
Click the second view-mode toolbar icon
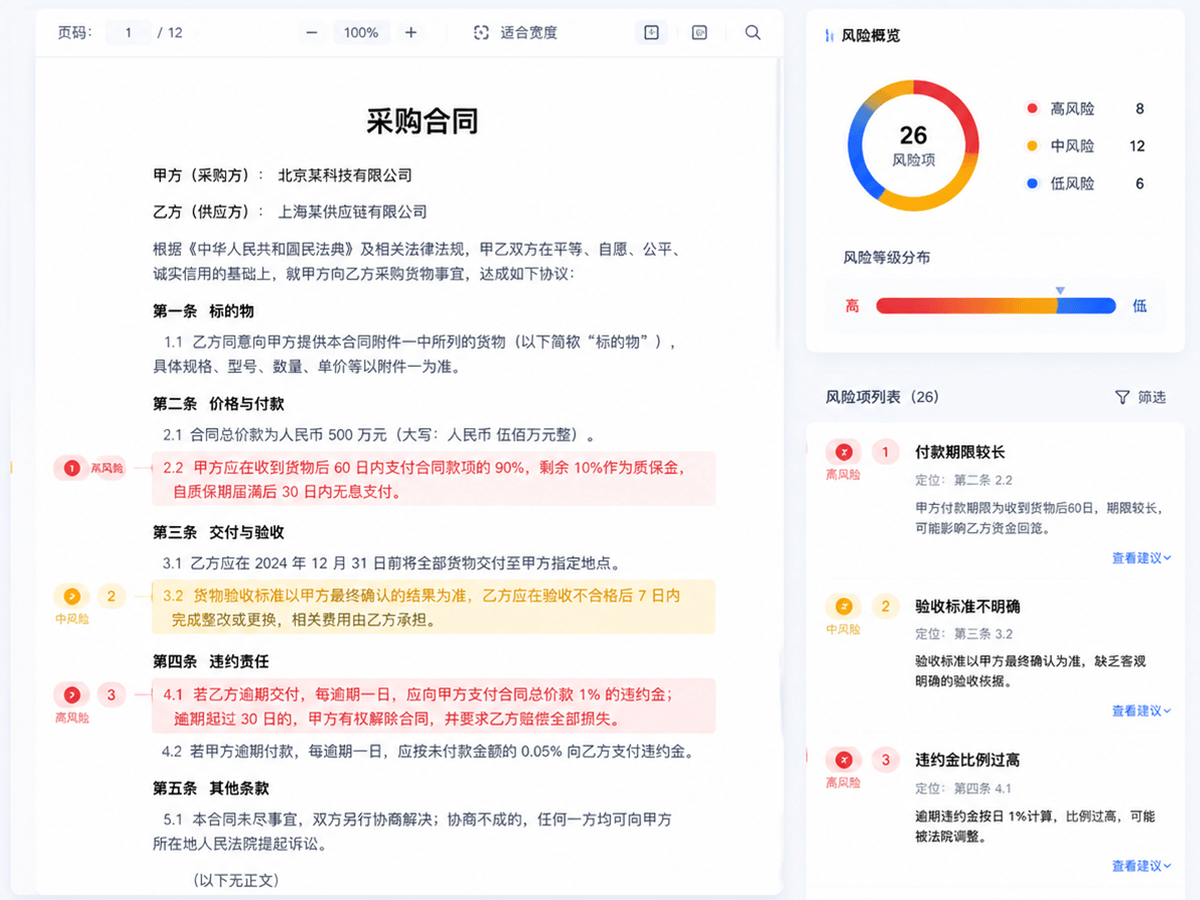point(700,33)
